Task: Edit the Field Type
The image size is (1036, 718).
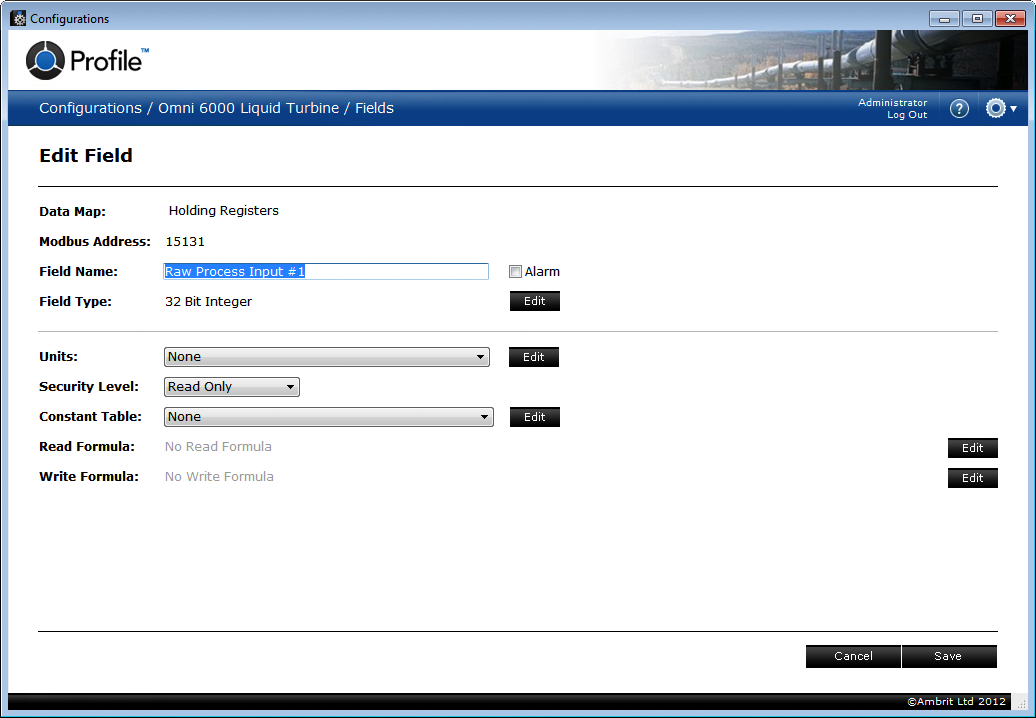Action: pos(535,301)
